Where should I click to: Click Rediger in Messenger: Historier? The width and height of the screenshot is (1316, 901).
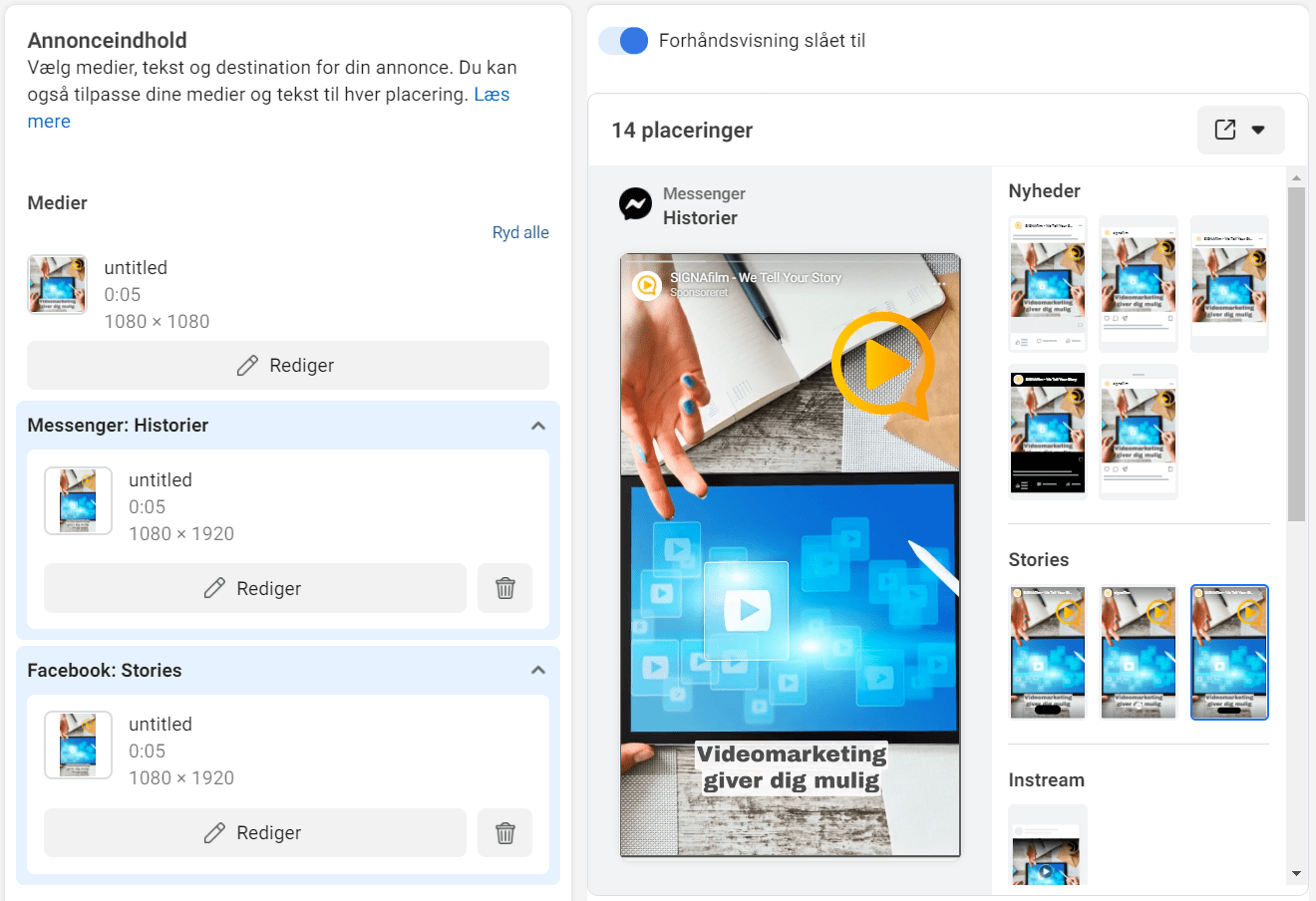click(x=255, y=588)
